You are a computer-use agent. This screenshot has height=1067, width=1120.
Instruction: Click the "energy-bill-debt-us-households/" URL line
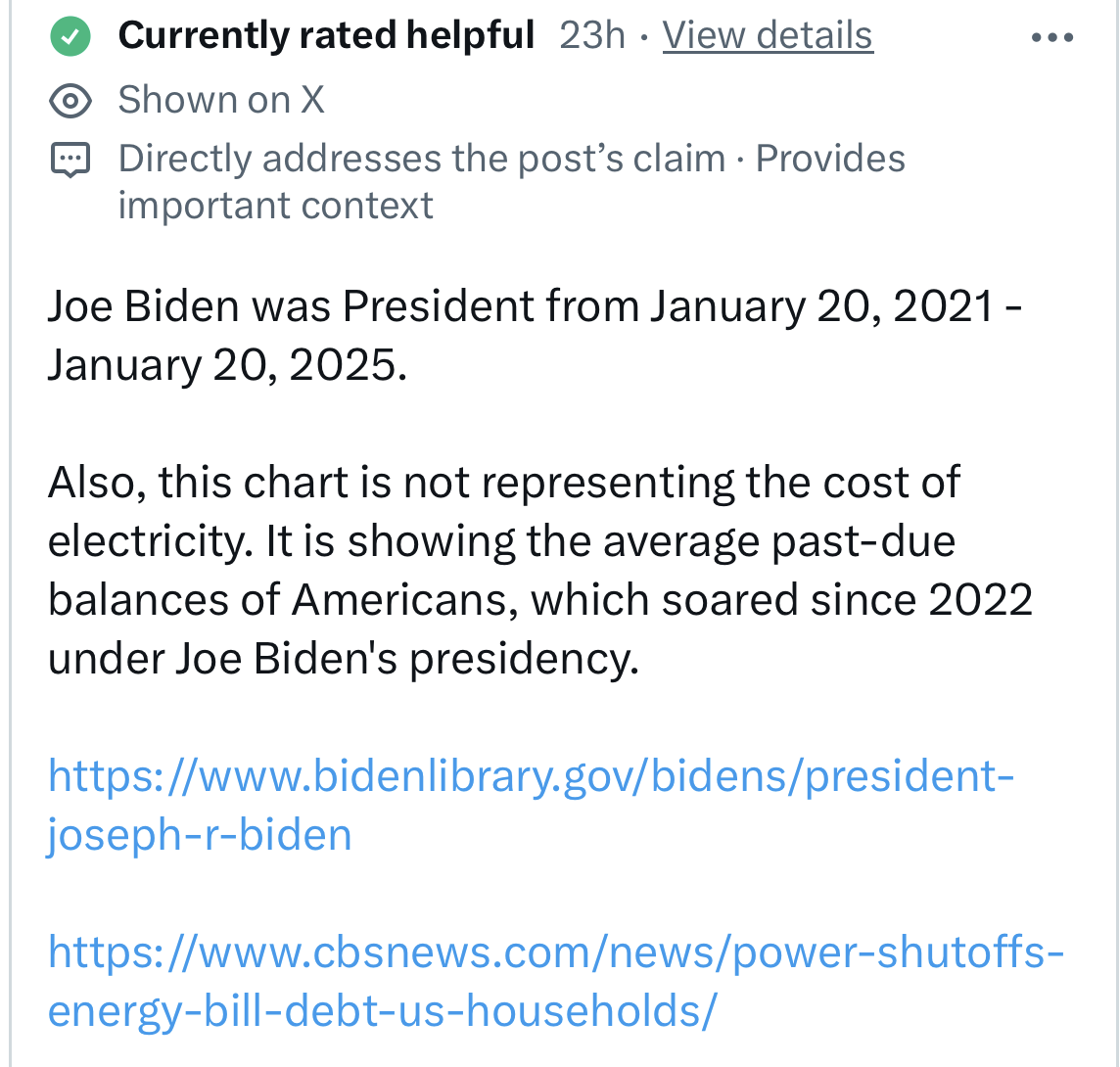[383, 1009]
